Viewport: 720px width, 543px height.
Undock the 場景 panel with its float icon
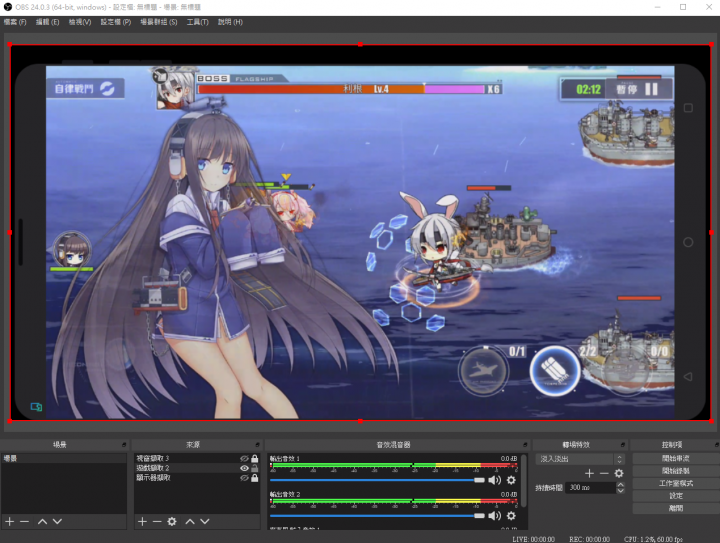coord(124,445)
